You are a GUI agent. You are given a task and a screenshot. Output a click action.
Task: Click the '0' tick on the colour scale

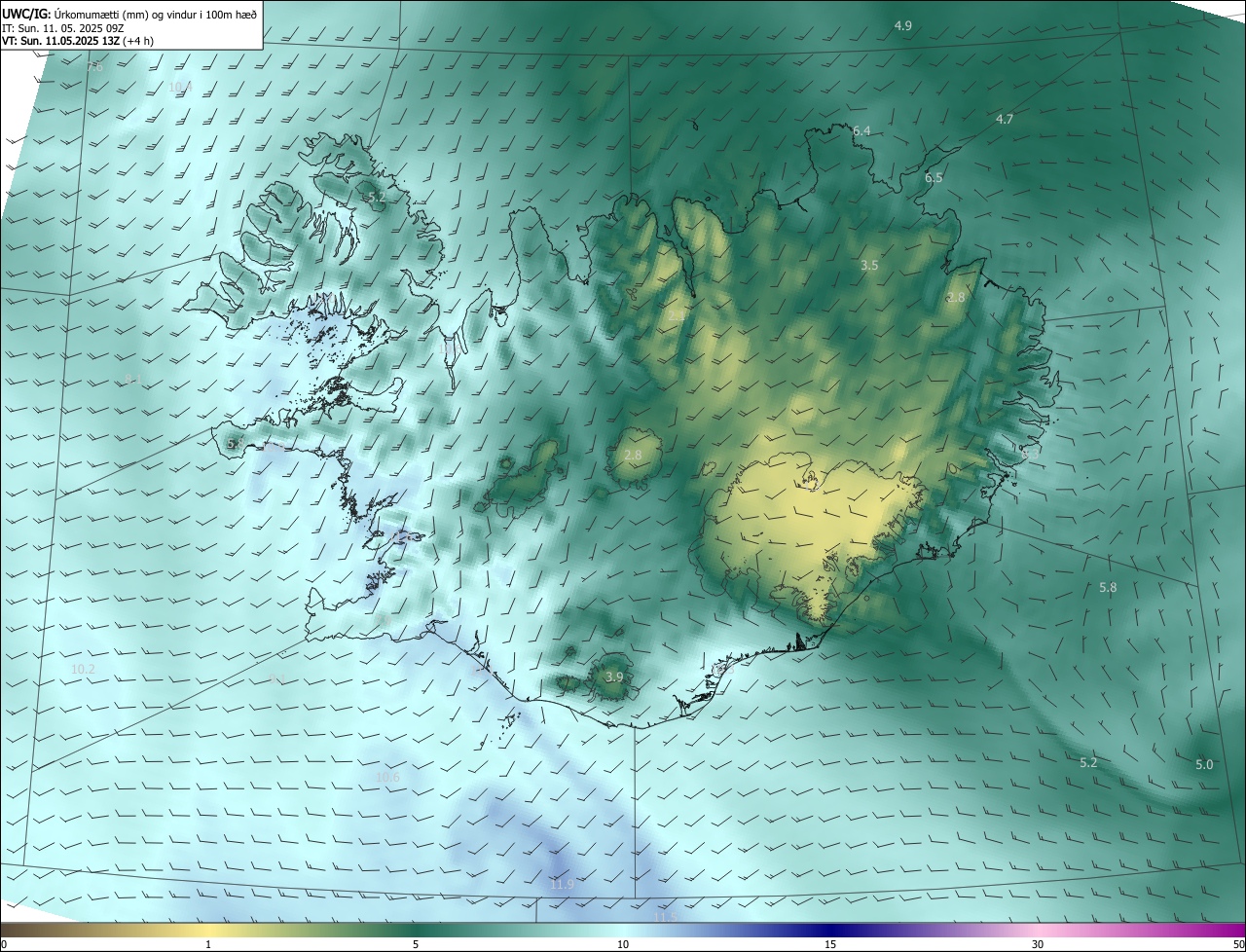4,944
